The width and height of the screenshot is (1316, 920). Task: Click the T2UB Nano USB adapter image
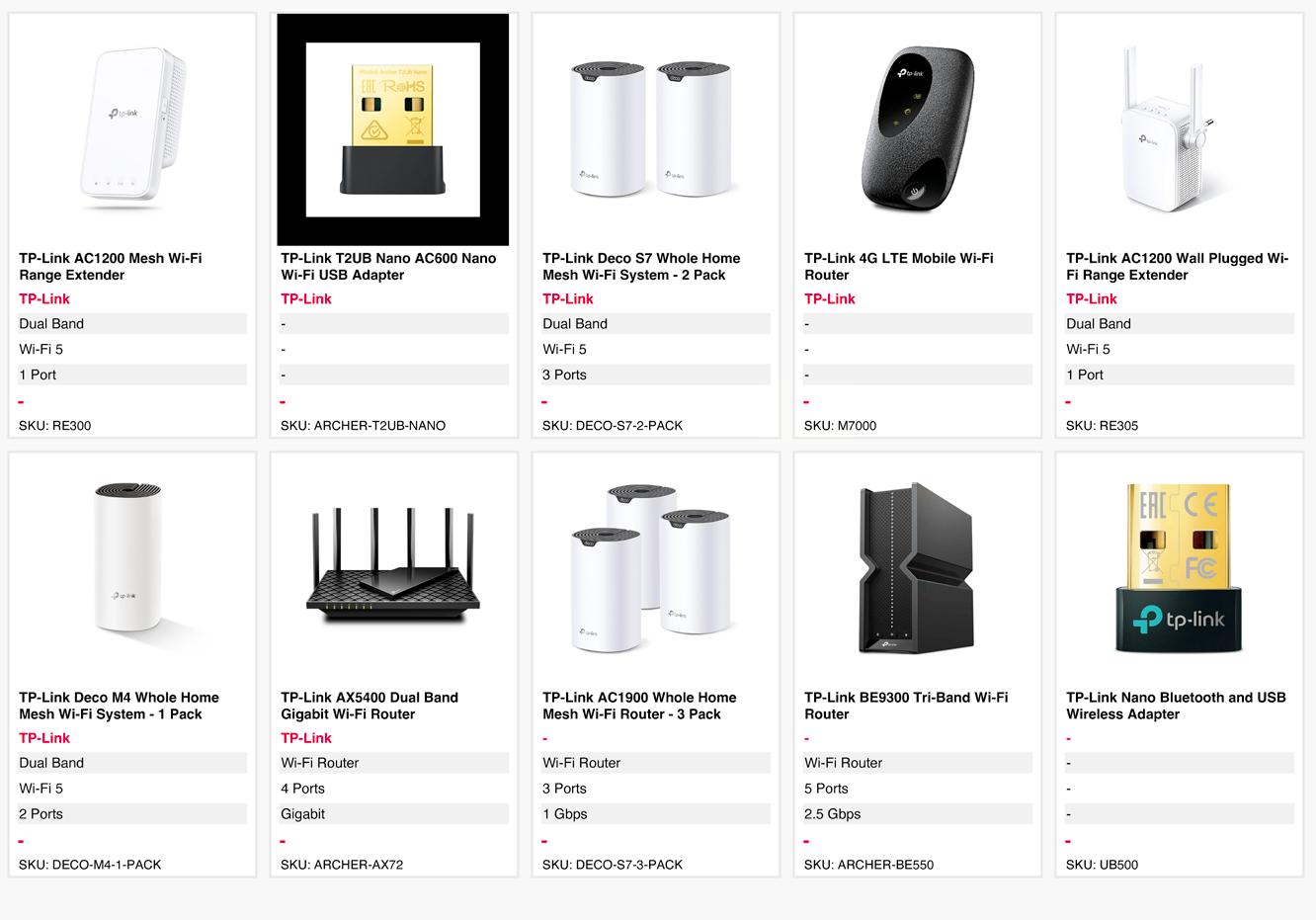393,128
